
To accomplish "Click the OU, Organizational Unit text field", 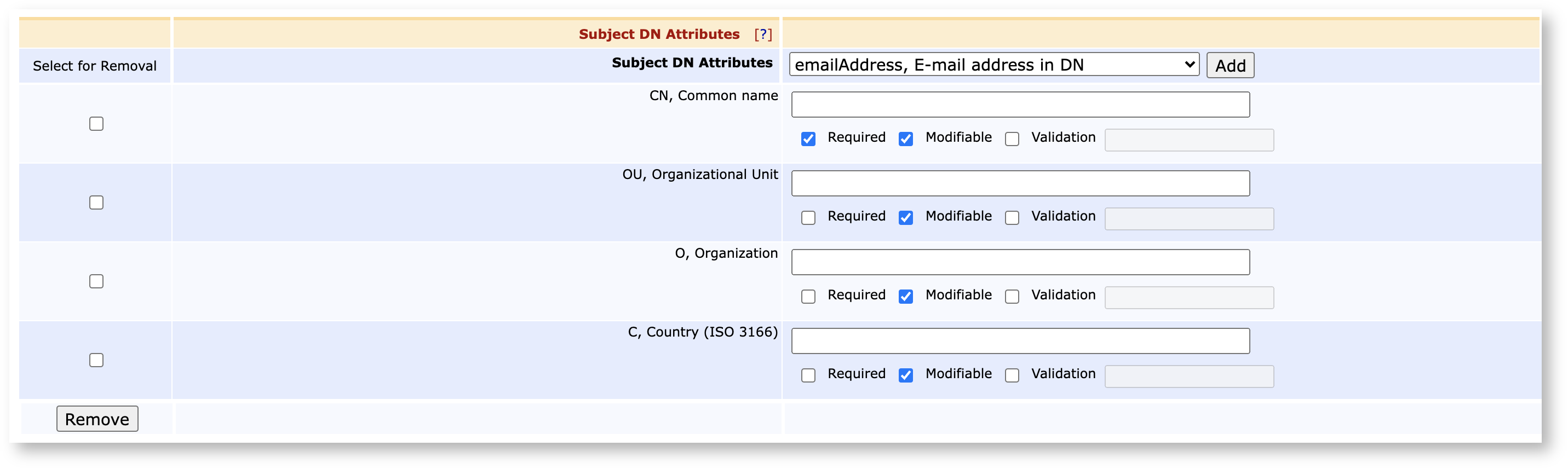I will (x=1020, y=183).
